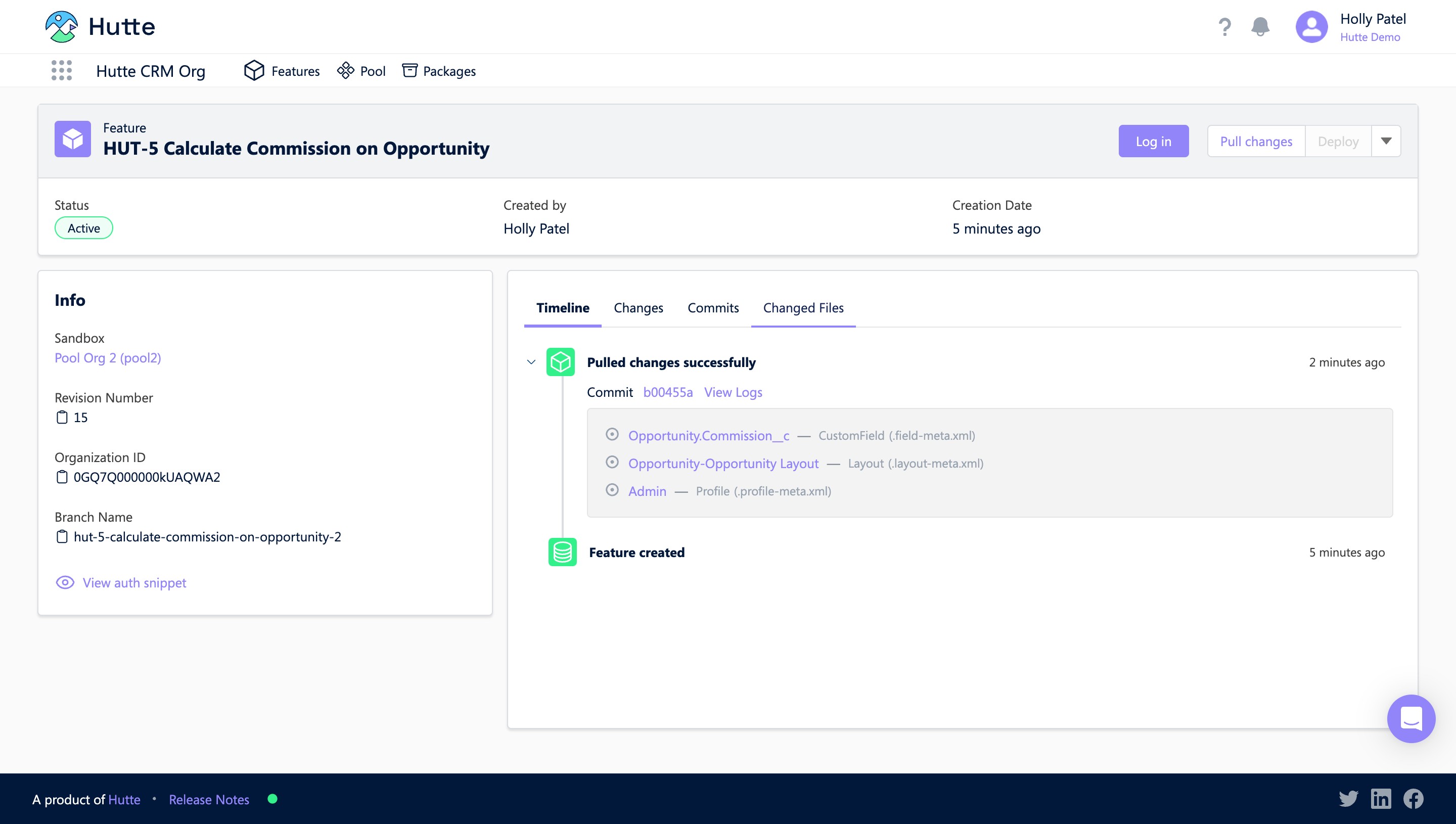Open the dropdown arrow next to Deploy
This screenshot has width=1456, height=824.
tap(1386, 142)
